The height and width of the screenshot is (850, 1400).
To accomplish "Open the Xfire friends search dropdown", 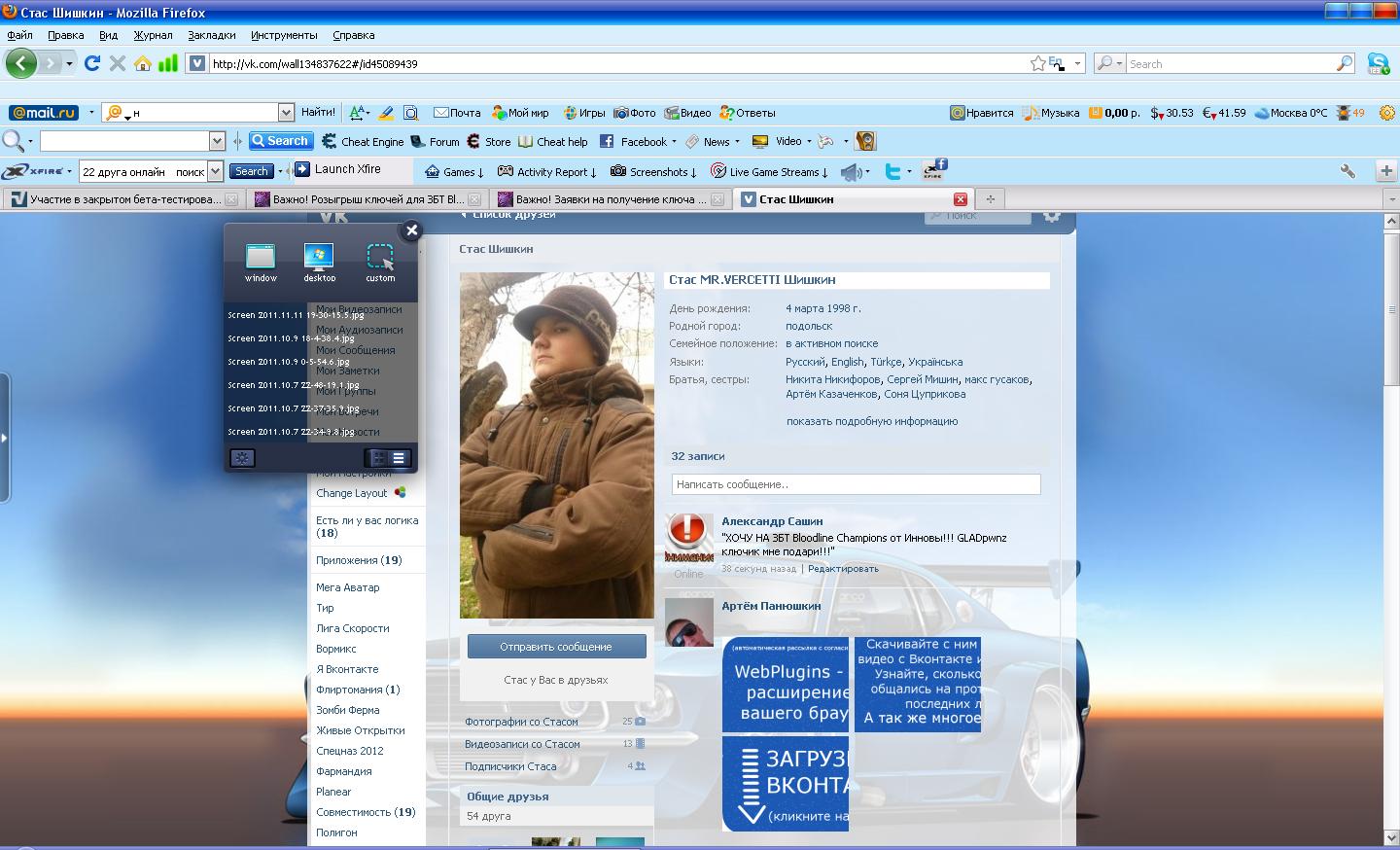I will pyautogui.click(x=216, y=171).
